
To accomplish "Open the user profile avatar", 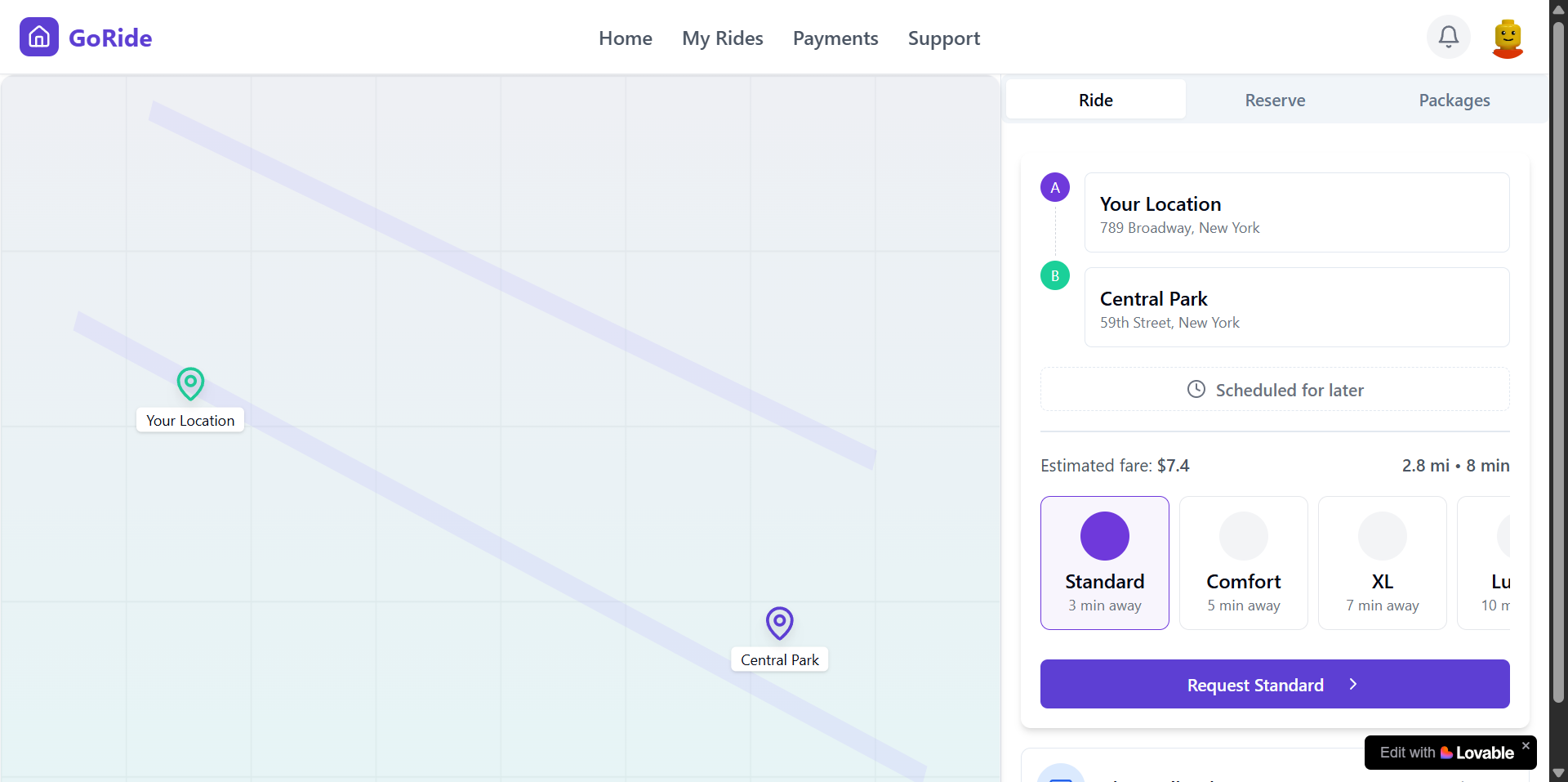I will tap(1507, 38).
